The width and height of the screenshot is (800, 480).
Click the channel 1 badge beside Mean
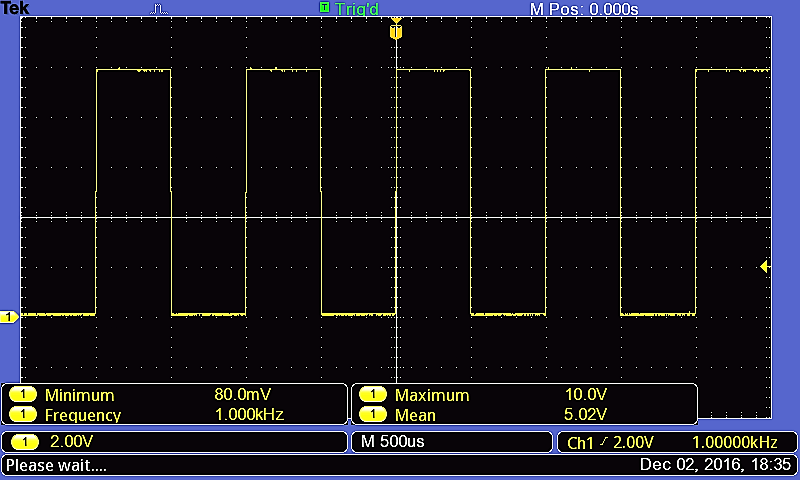[372, 414]
